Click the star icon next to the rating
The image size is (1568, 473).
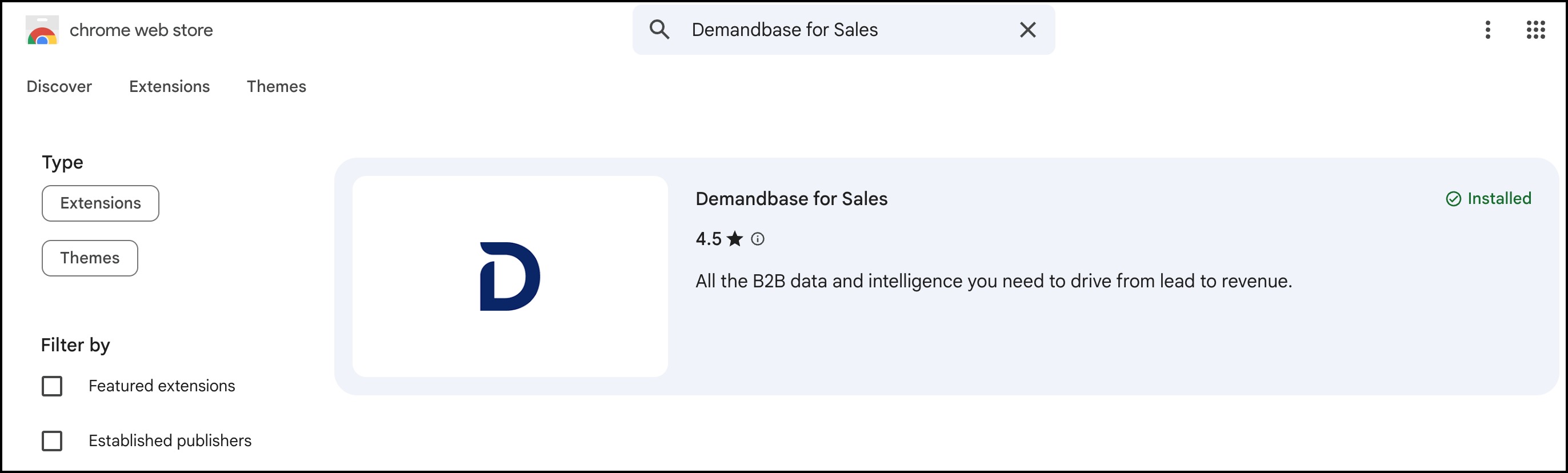coord(735,239)
